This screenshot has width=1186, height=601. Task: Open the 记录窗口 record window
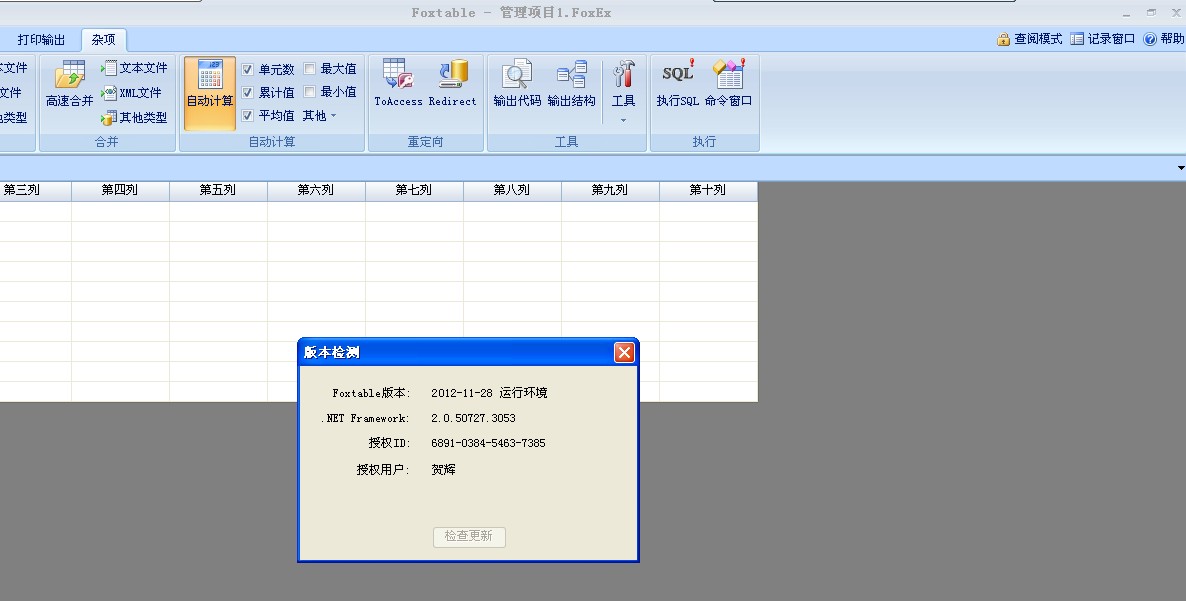(1103, 39)
